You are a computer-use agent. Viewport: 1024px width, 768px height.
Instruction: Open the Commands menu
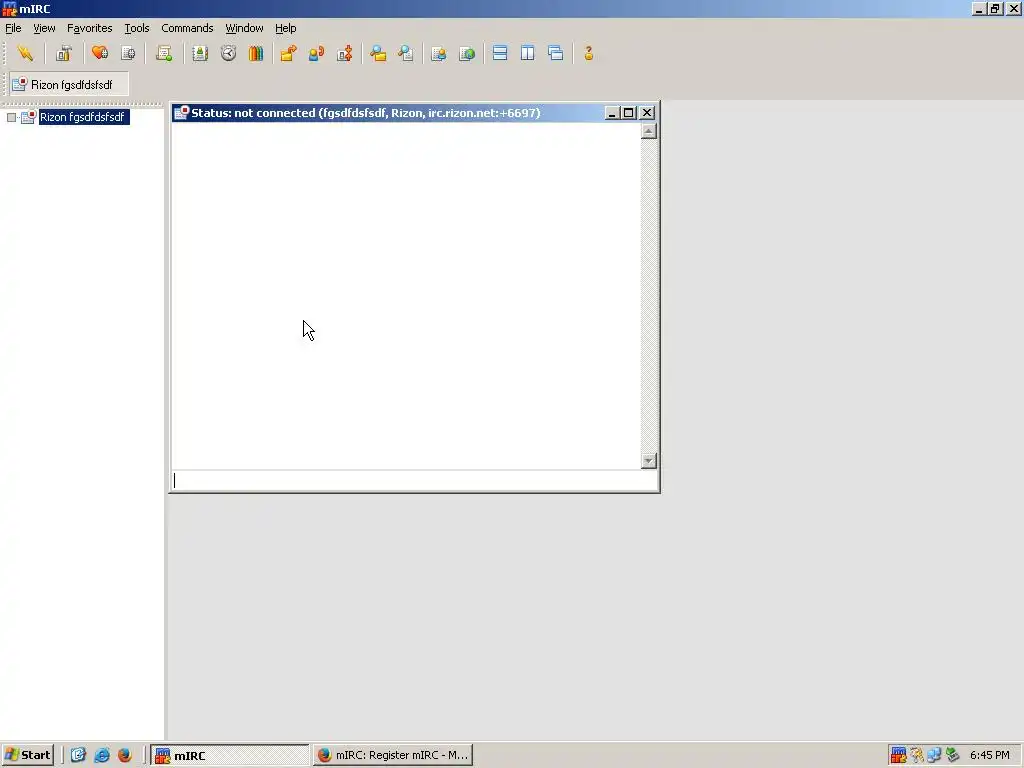point(187,28)
